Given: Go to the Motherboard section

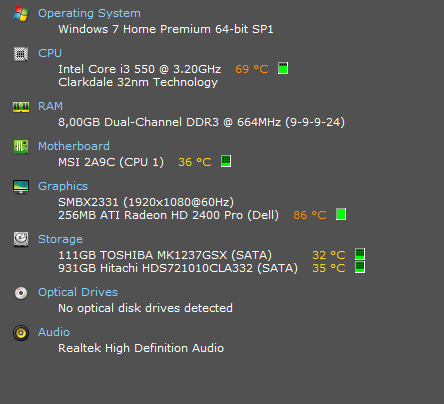Looking at the screenshot, I should coord(74,146).
